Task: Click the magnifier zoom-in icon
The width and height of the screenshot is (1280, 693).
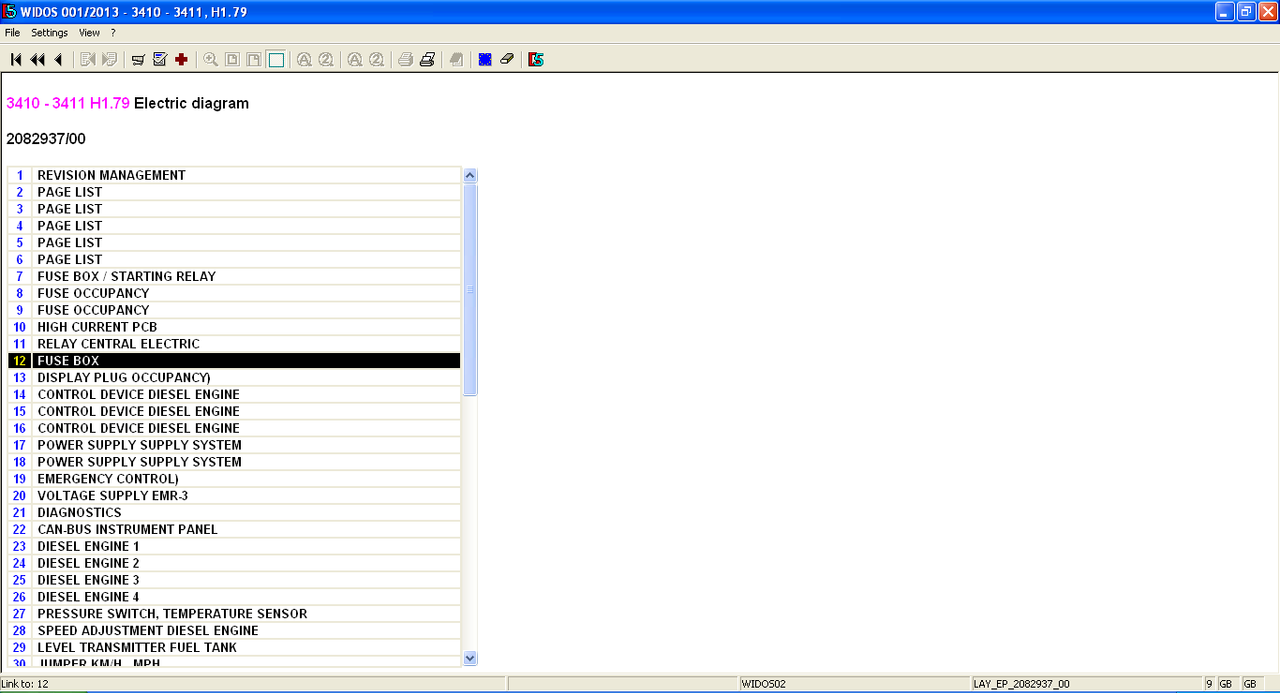Action: [210, 60]
